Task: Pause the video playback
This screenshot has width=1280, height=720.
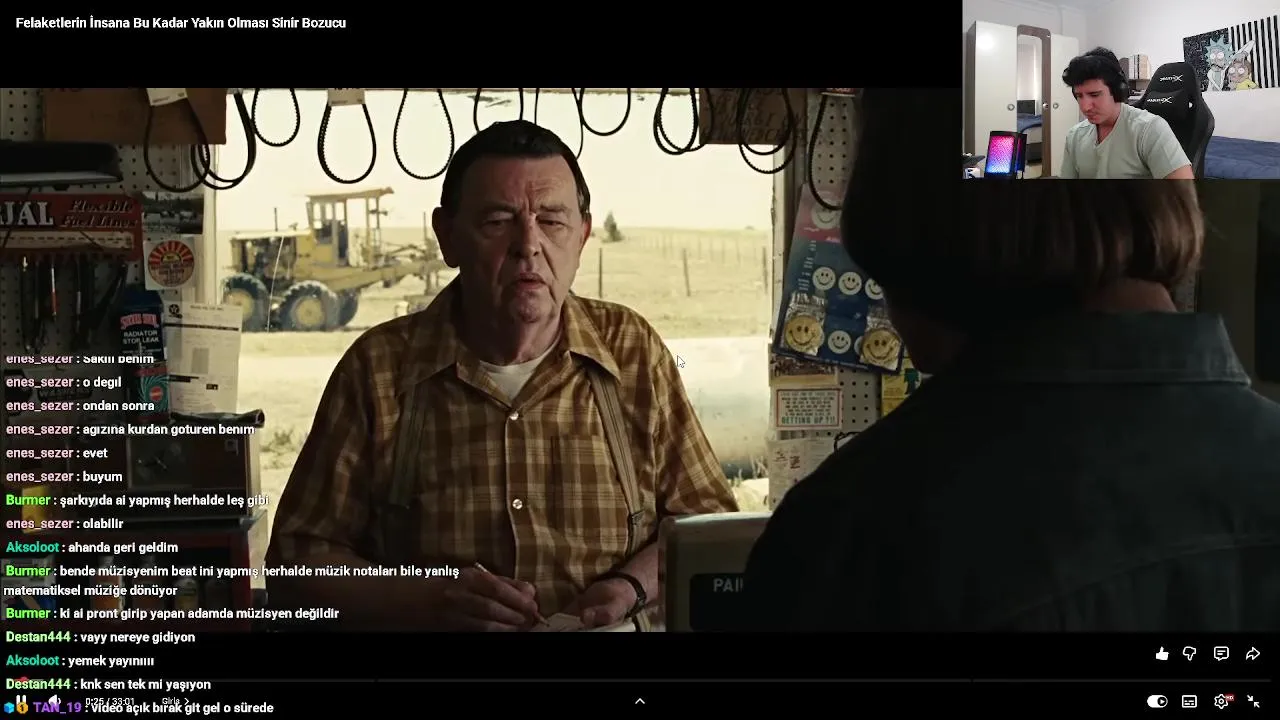Action: 20,701
